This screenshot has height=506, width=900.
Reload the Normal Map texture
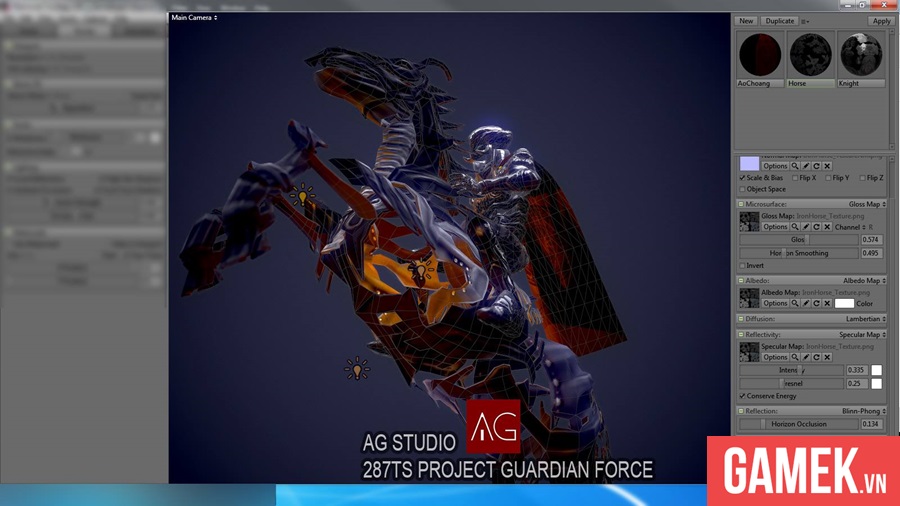(x=816, y=166)
